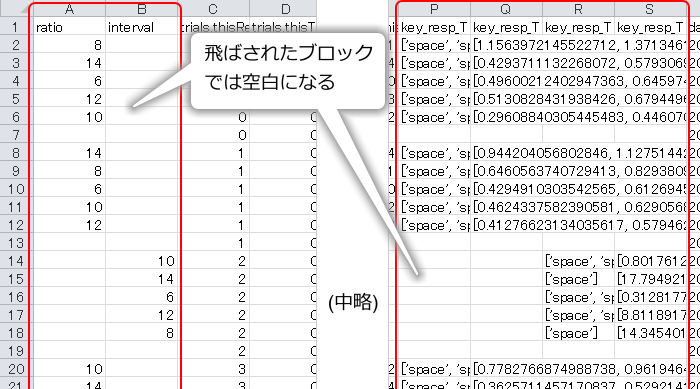Screen dimensions: 700x389
Task: Select column P header
Action: pos(434,9)
